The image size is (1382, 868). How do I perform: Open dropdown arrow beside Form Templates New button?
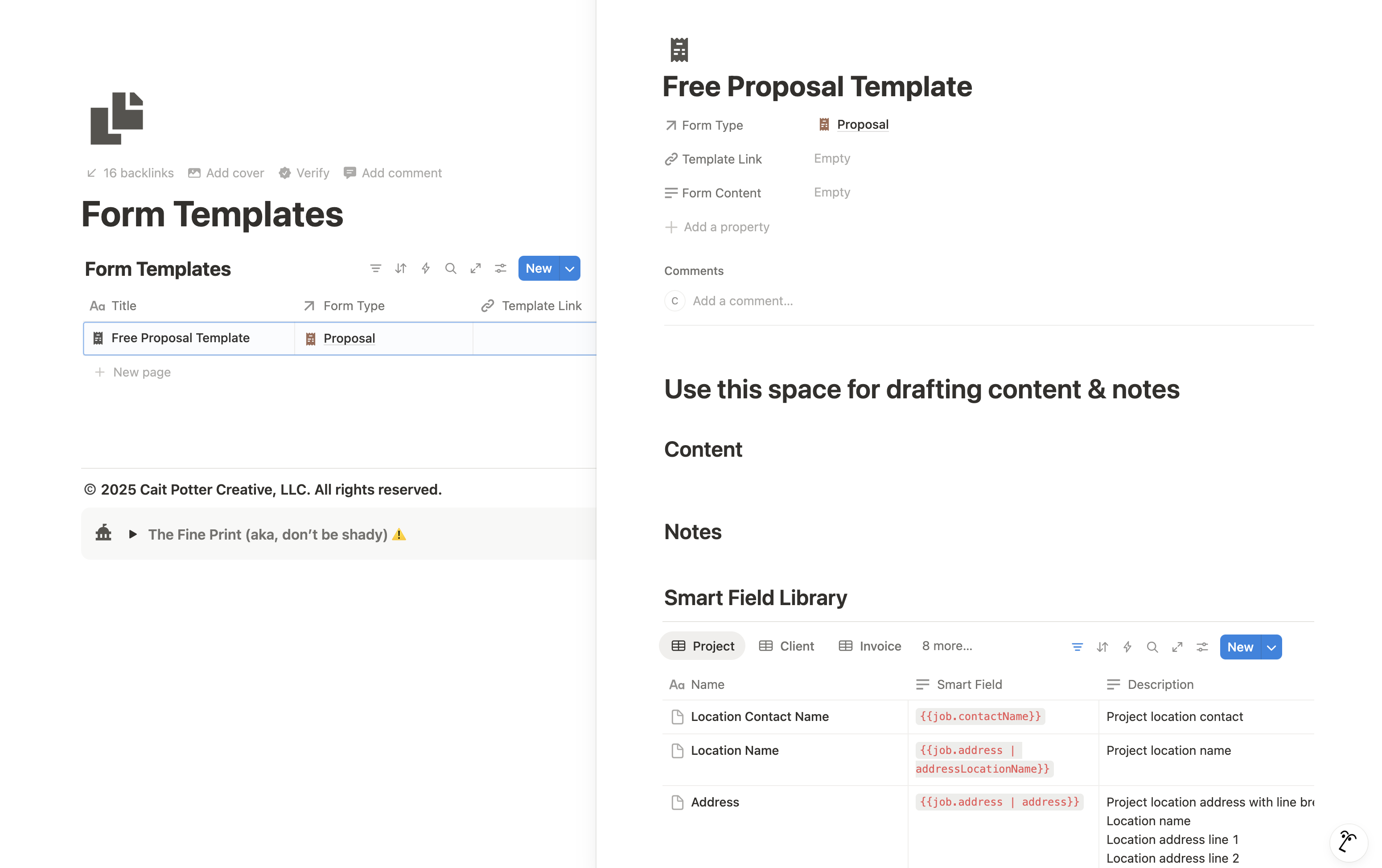coord(570,269)
